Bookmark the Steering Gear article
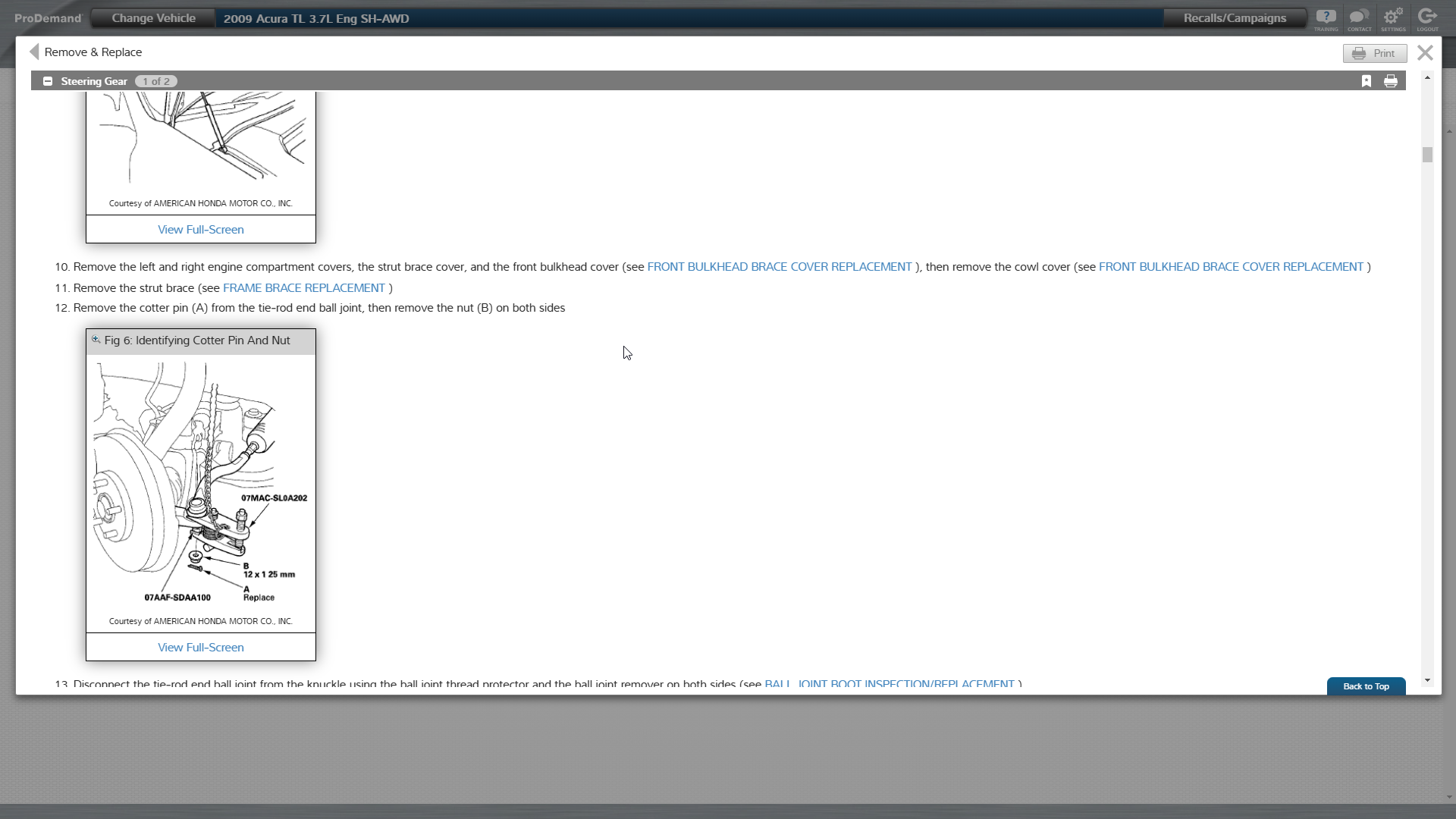The image size is (1456, 819). 1367,81
